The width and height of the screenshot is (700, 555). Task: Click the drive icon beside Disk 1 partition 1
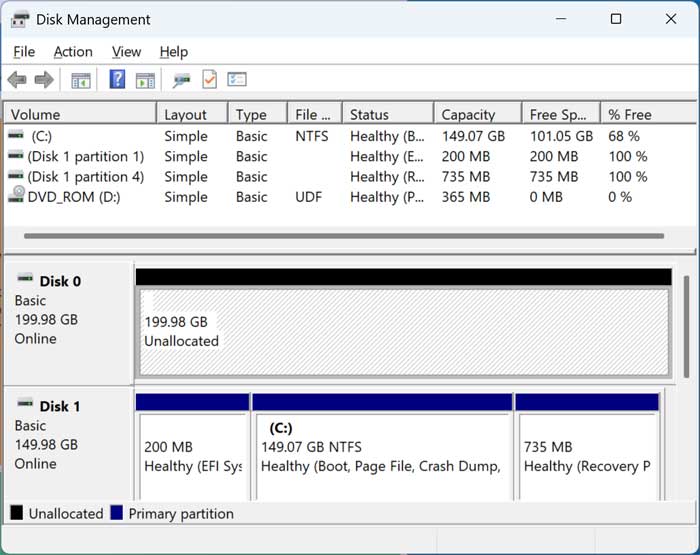pos(16,155)
